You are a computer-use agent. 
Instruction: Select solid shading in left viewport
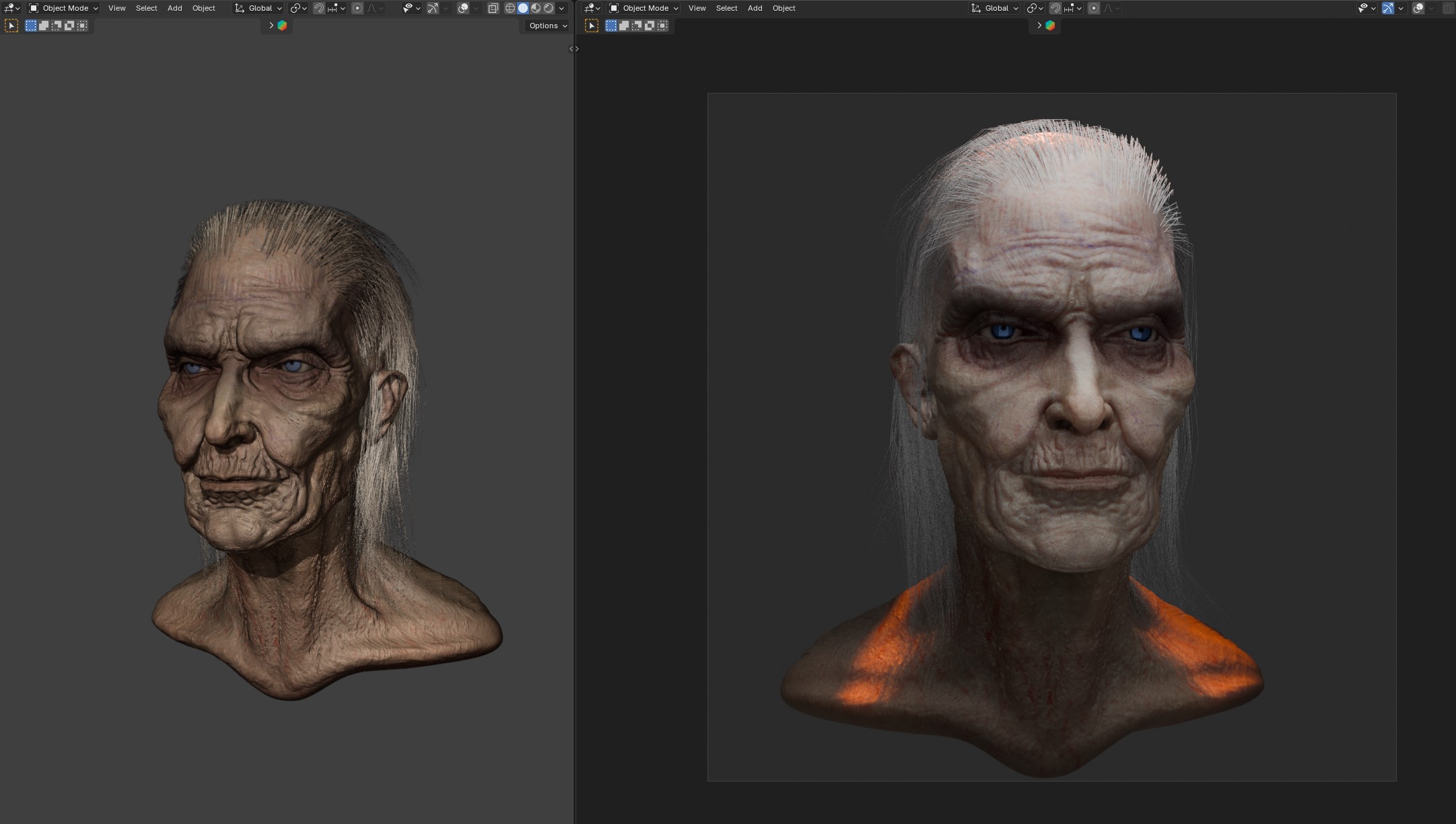point(523,8)
